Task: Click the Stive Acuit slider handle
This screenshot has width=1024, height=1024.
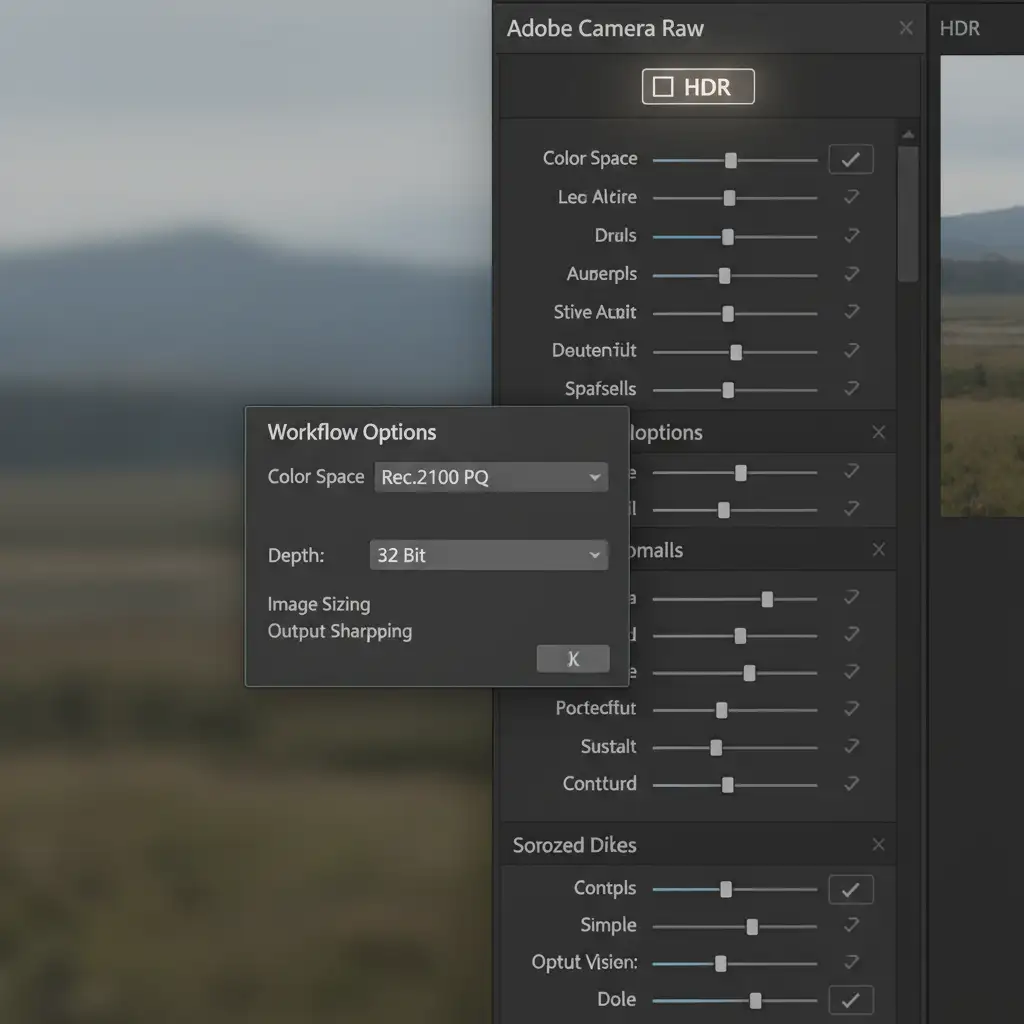Action: click(728, 313)
